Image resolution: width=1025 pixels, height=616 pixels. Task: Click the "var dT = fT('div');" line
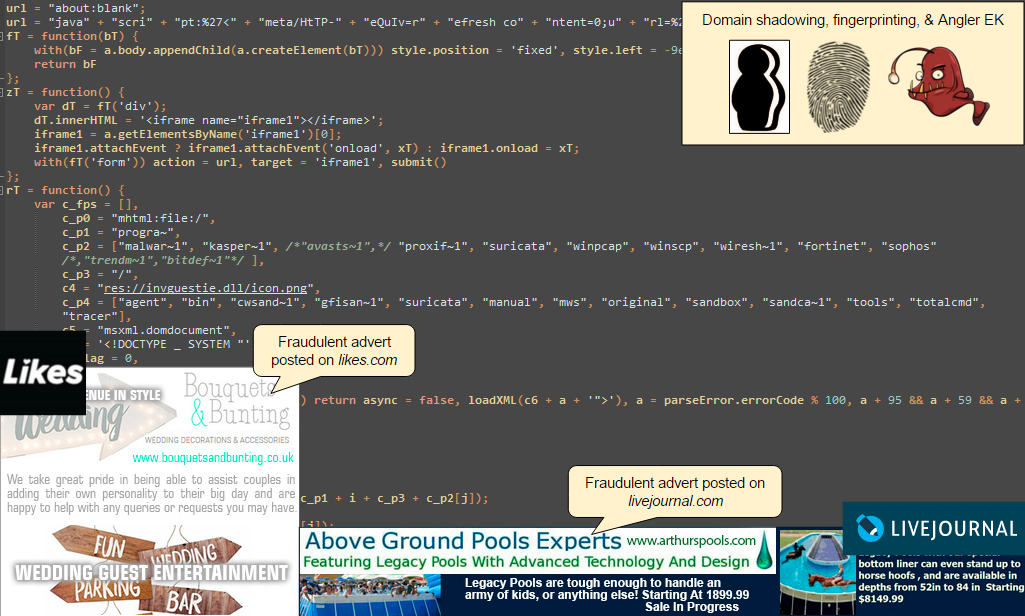coord(100,107)
